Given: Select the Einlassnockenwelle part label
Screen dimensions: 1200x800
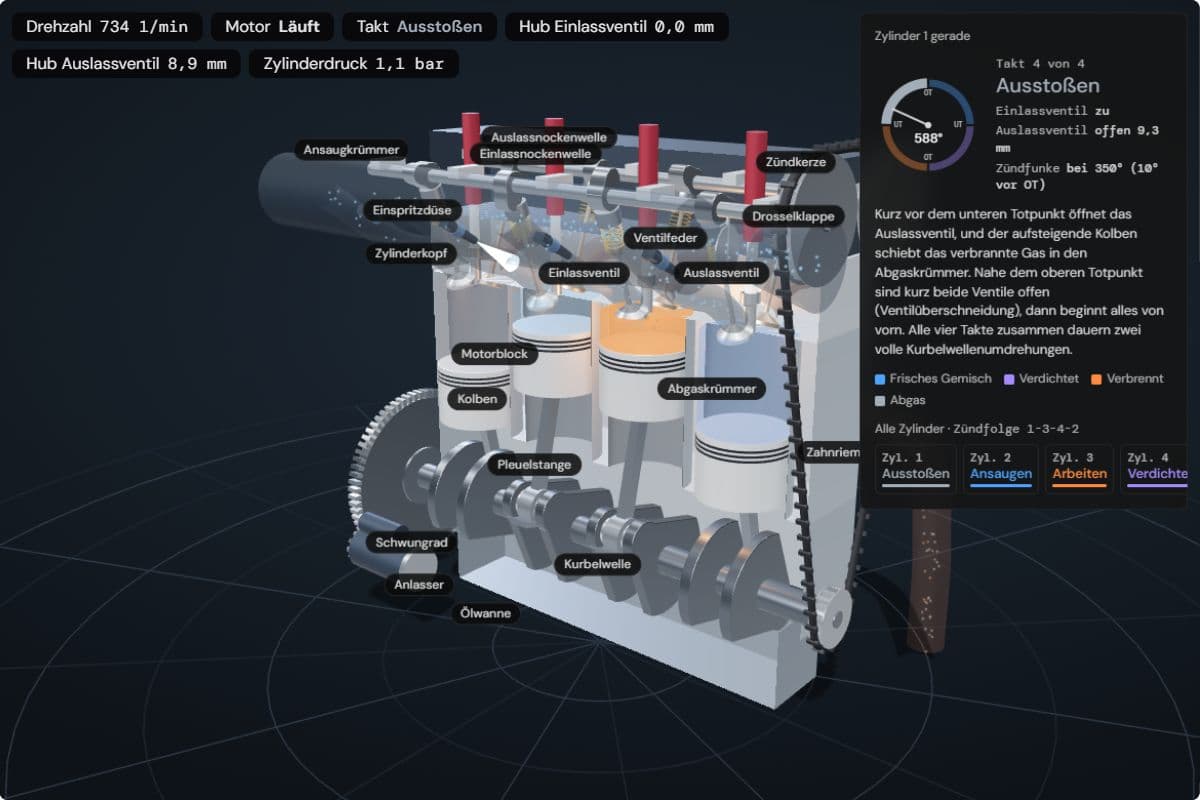Looking at the screenshot, I should click(x=536, y=154).
